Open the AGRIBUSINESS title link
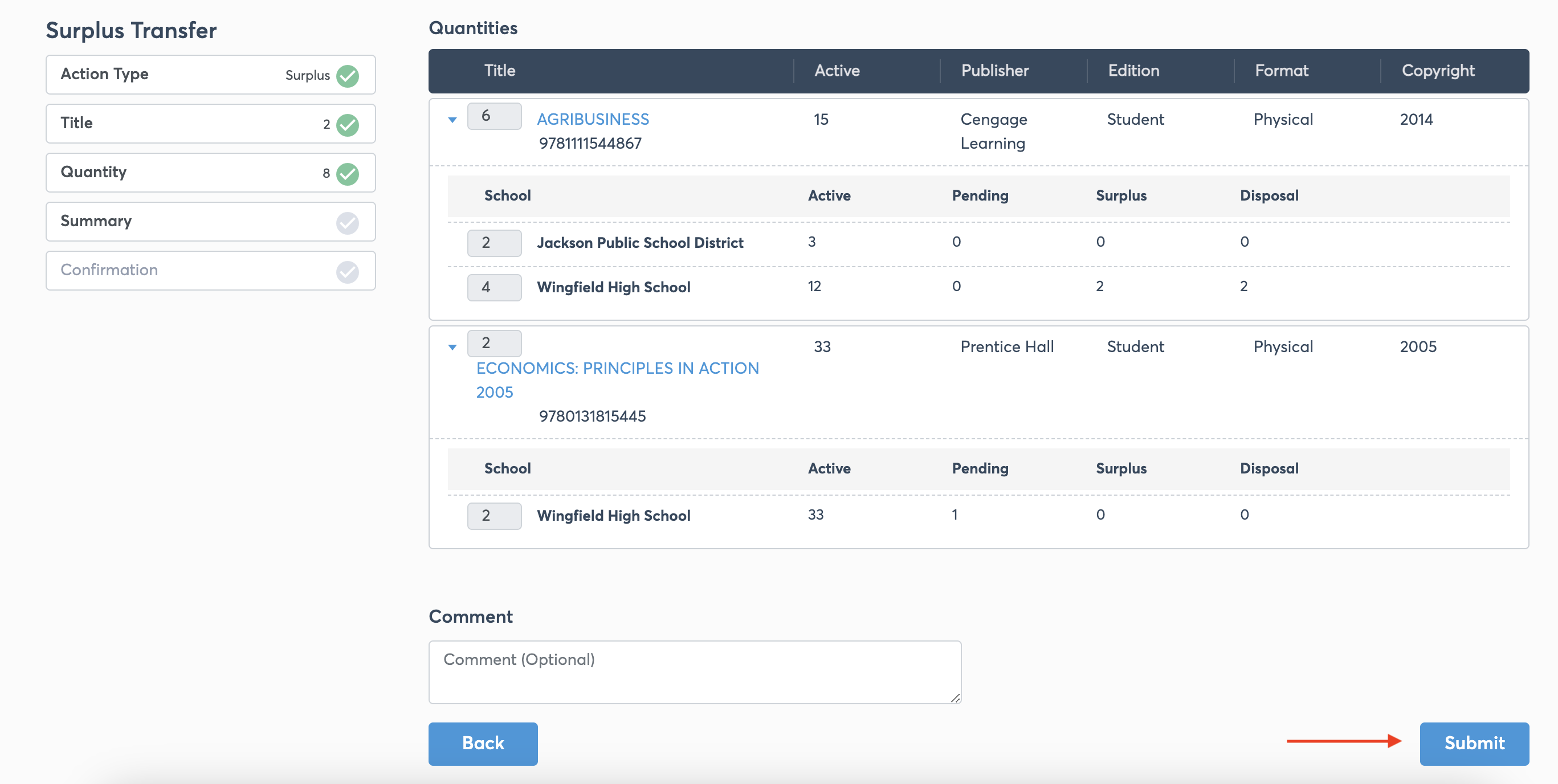 (592, 119)
